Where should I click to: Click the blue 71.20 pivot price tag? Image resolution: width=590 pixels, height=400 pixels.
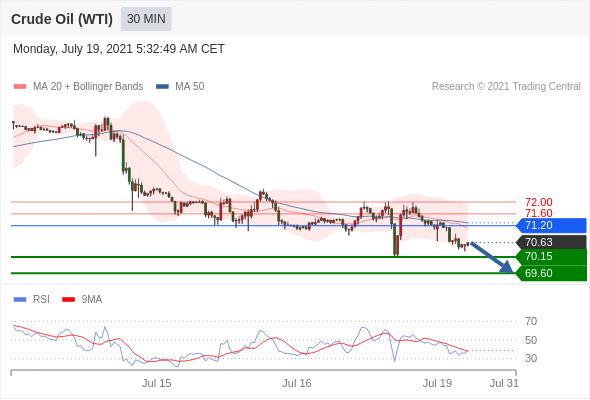(x=551, y=225)
